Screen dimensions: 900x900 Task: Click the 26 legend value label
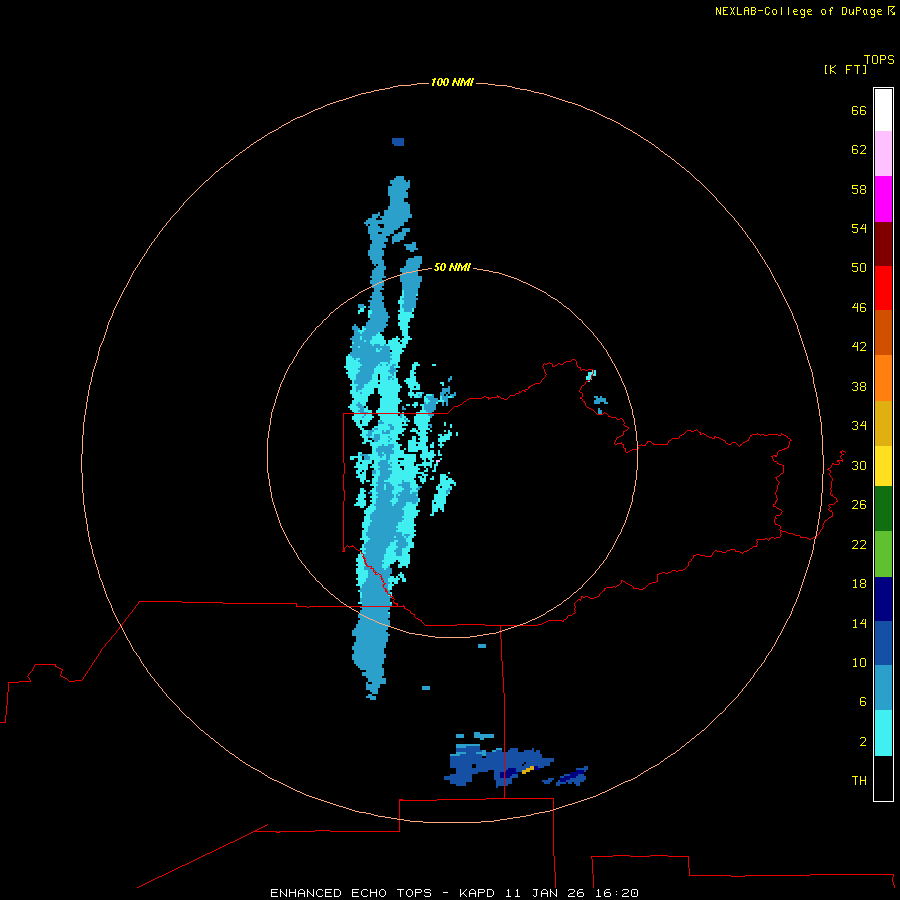pyautogui.click(x=859, y=505)
